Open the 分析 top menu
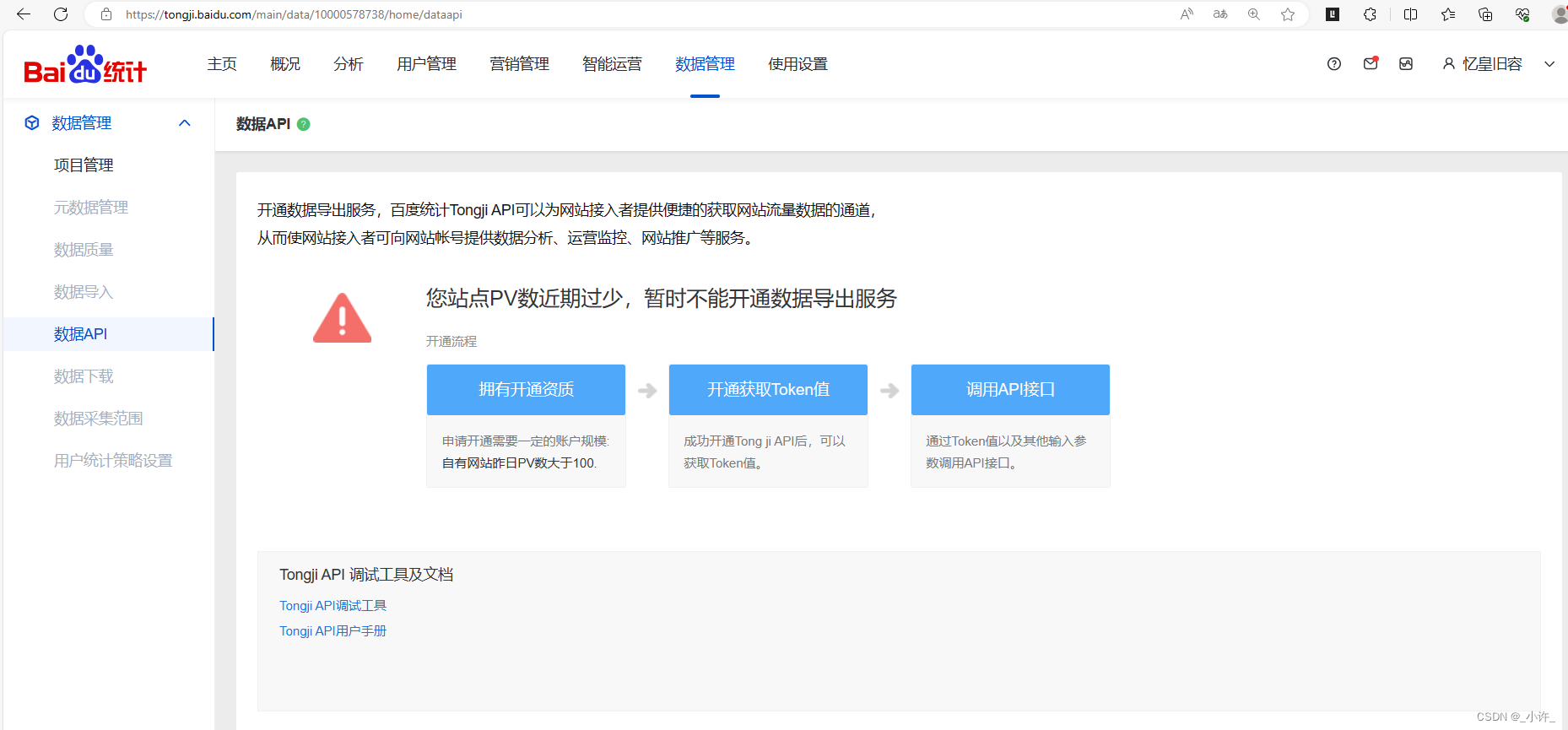This screenshot has width=1568, height=730. pyautogui.click(x=349, y=64)
